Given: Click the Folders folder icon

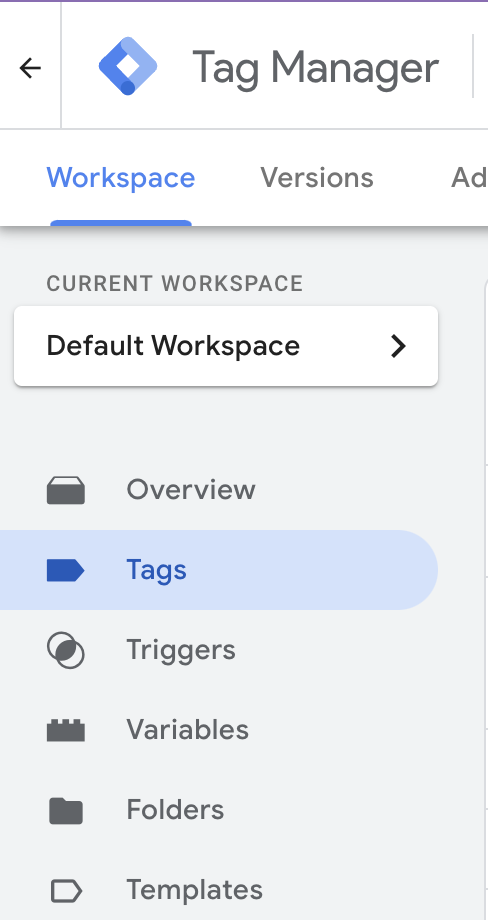Looking at the screenshot, I should point(66,810).
